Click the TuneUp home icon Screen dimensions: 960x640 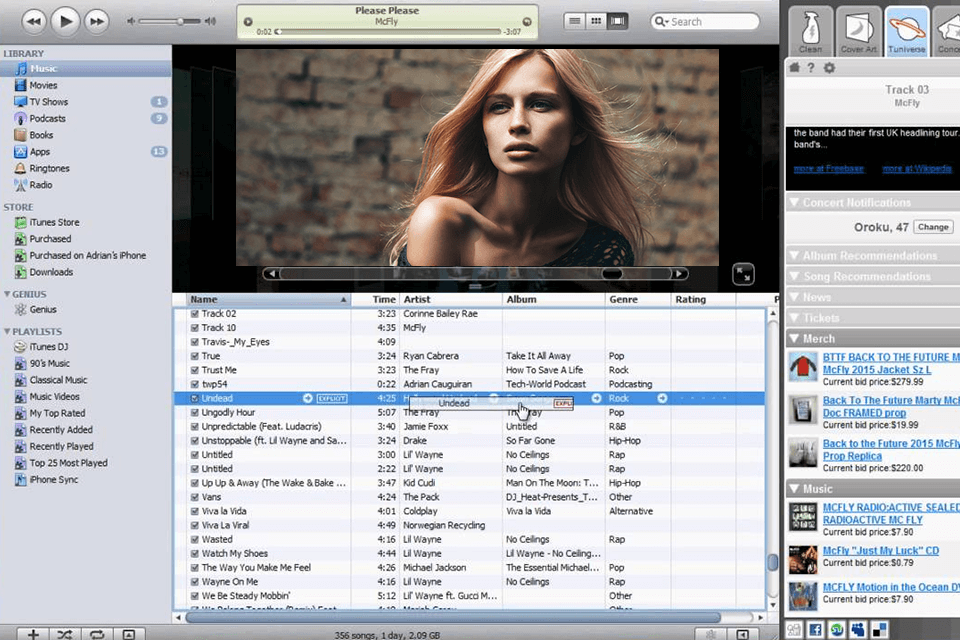(x=795, y=67)
